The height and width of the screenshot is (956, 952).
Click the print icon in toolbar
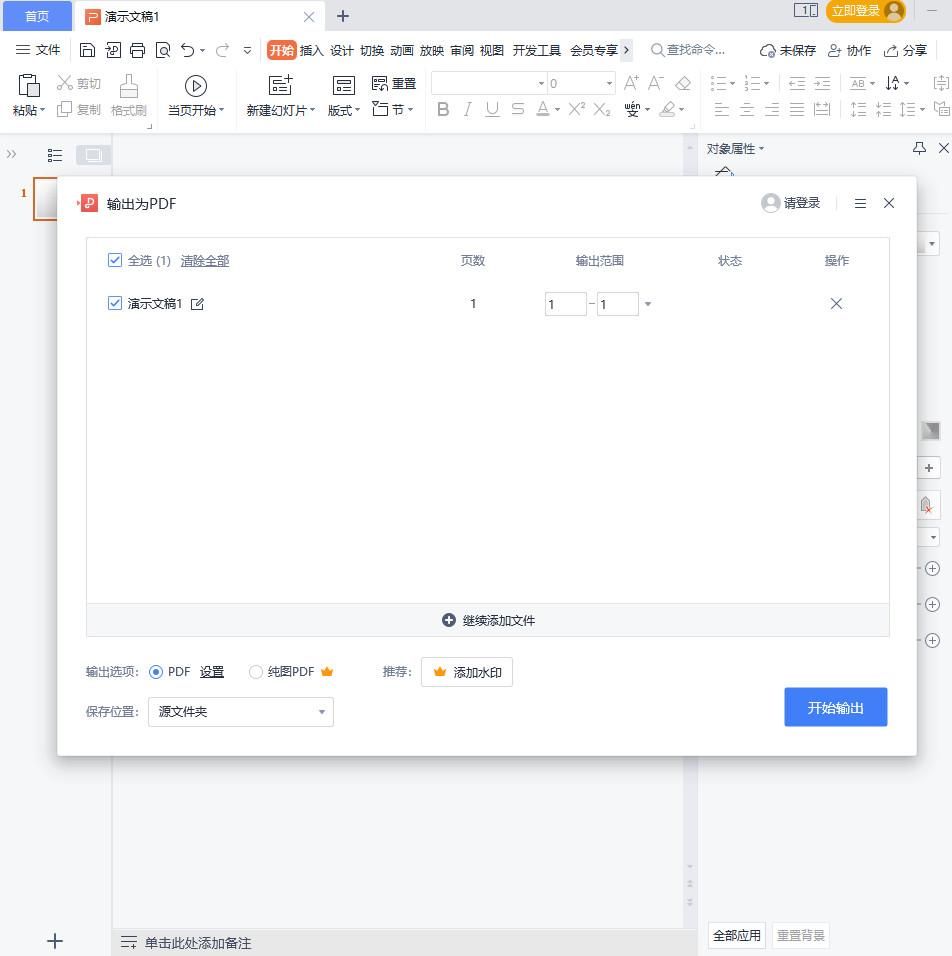138,50
